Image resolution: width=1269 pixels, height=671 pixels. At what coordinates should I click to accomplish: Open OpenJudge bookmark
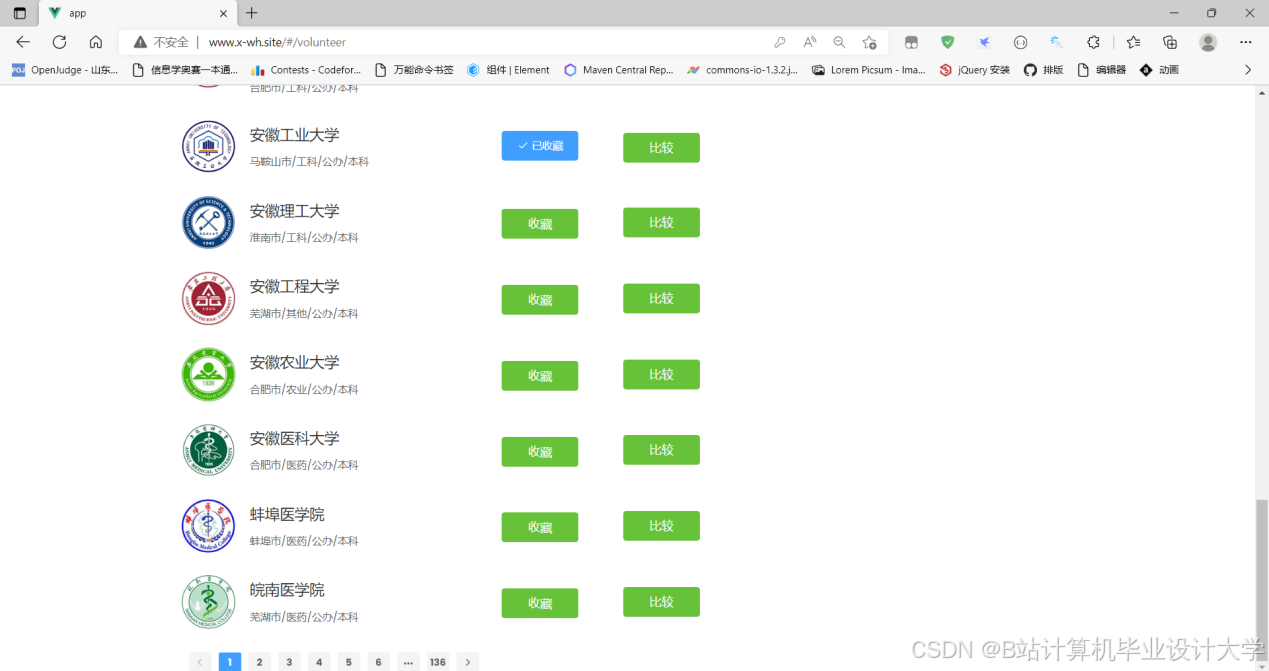tap(64, 70)
